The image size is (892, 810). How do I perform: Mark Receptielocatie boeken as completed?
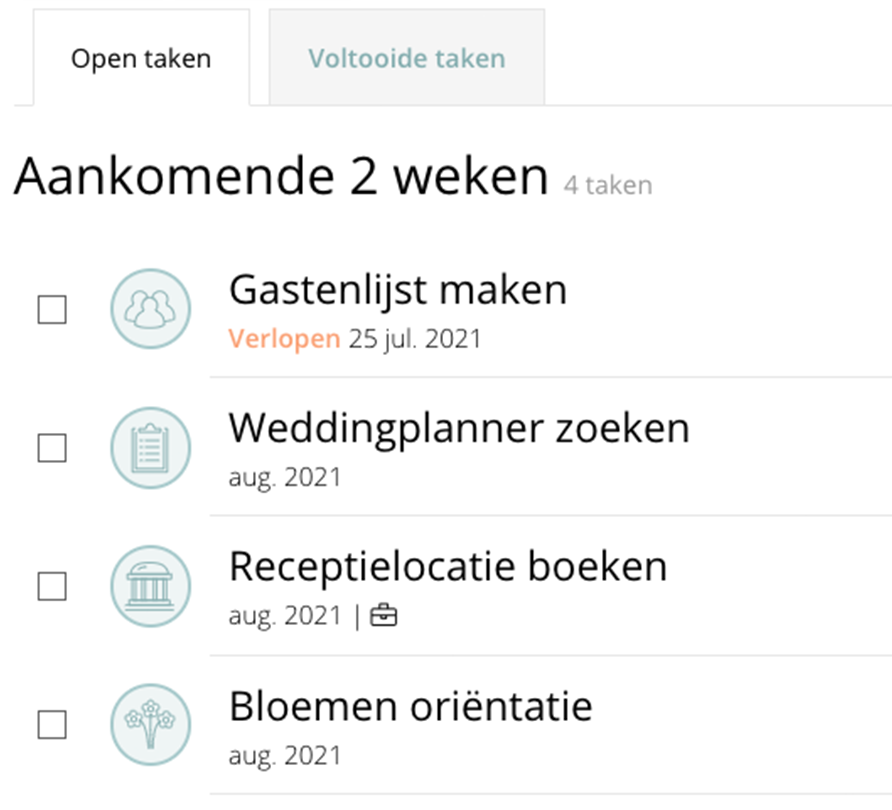click(52, 586)
